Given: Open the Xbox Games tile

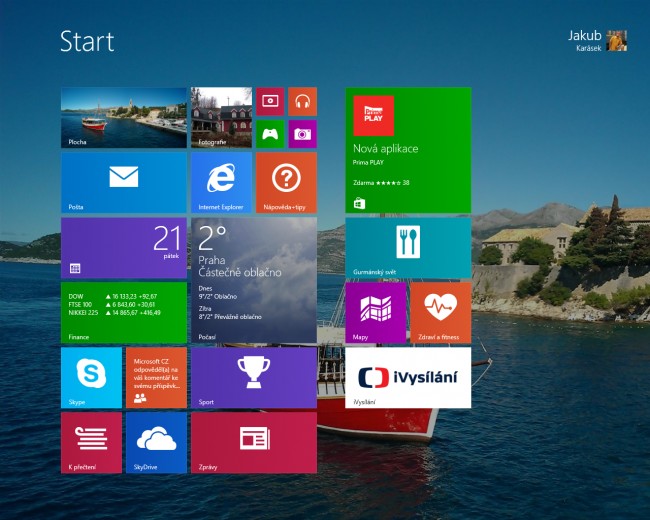Looking at the screenshot, I should (x=270, y=134).
